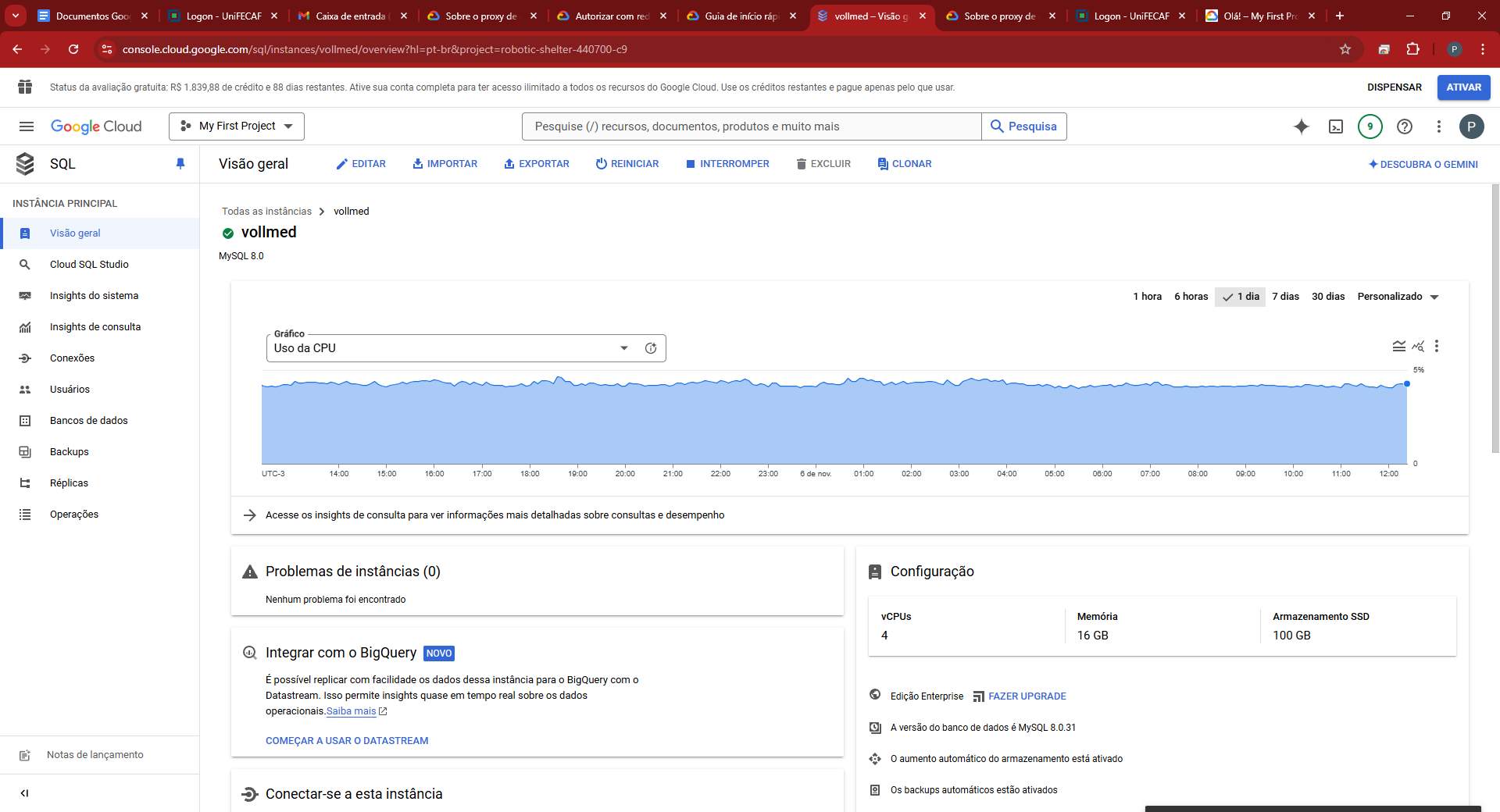
Task: Go to Conexões page
Action: click(100, 358)
